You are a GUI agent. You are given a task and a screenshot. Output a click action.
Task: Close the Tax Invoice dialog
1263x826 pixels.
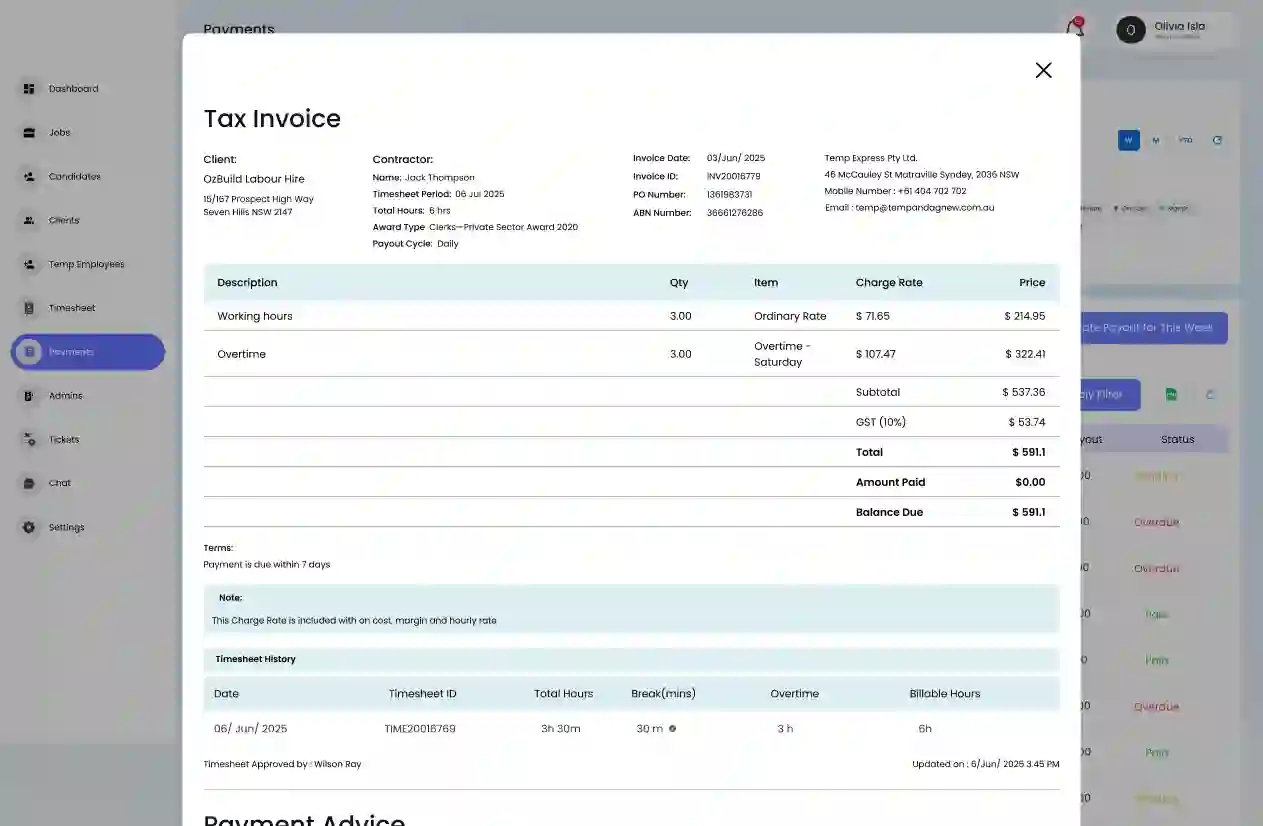click(x=1043, y=70)
